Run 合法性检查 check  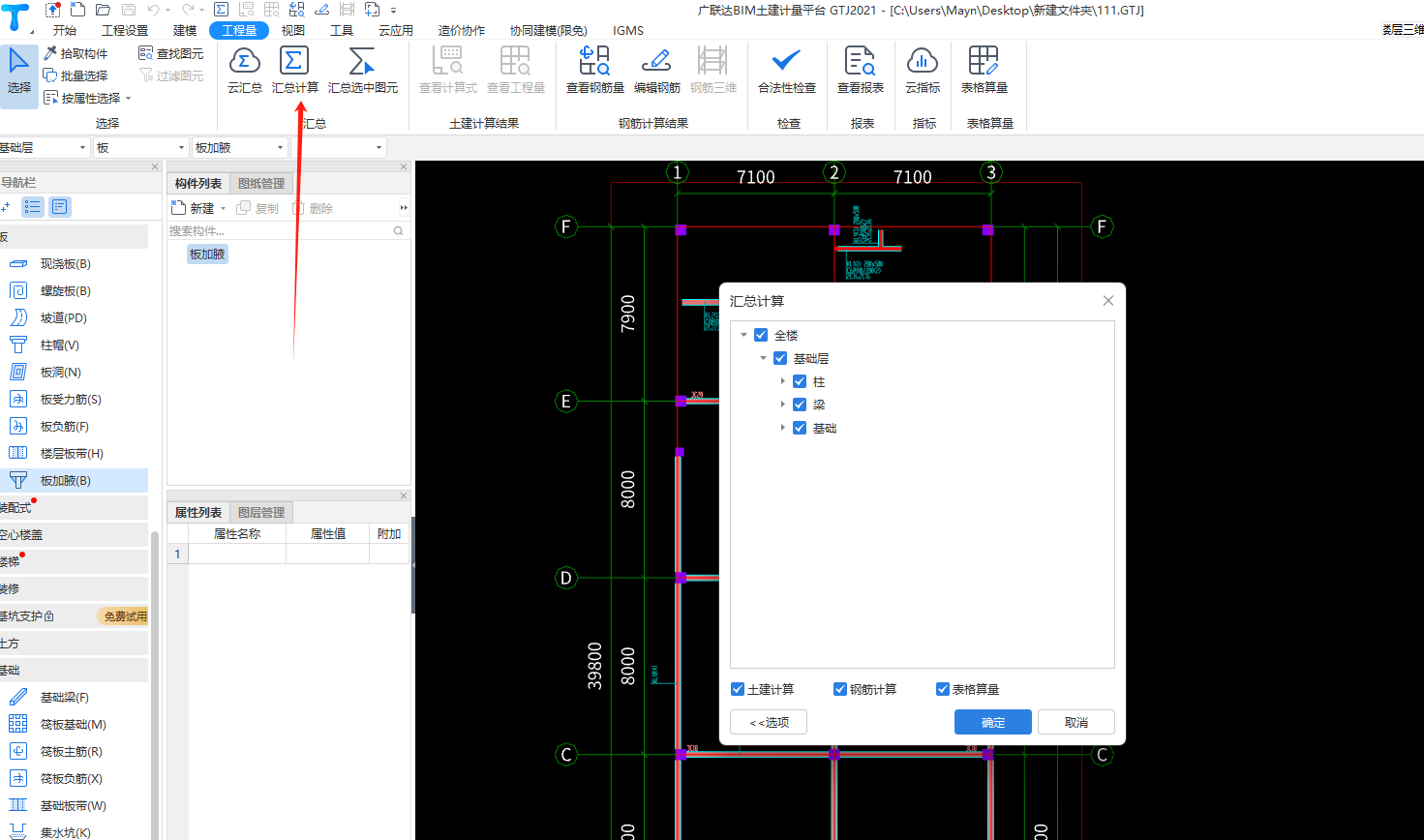(786, 70)
